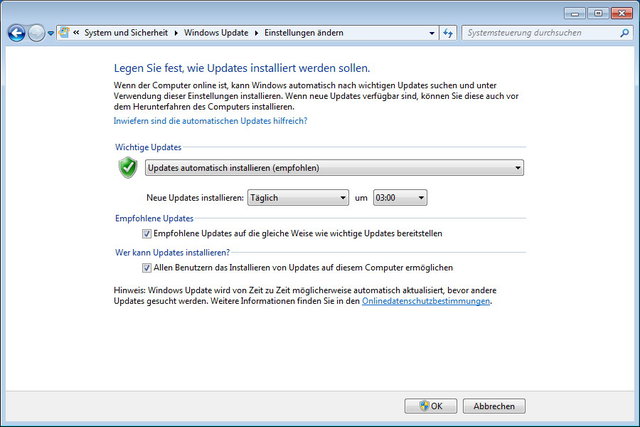Open Onlinedatenschutzbestimmungen link

click(426, 301)
